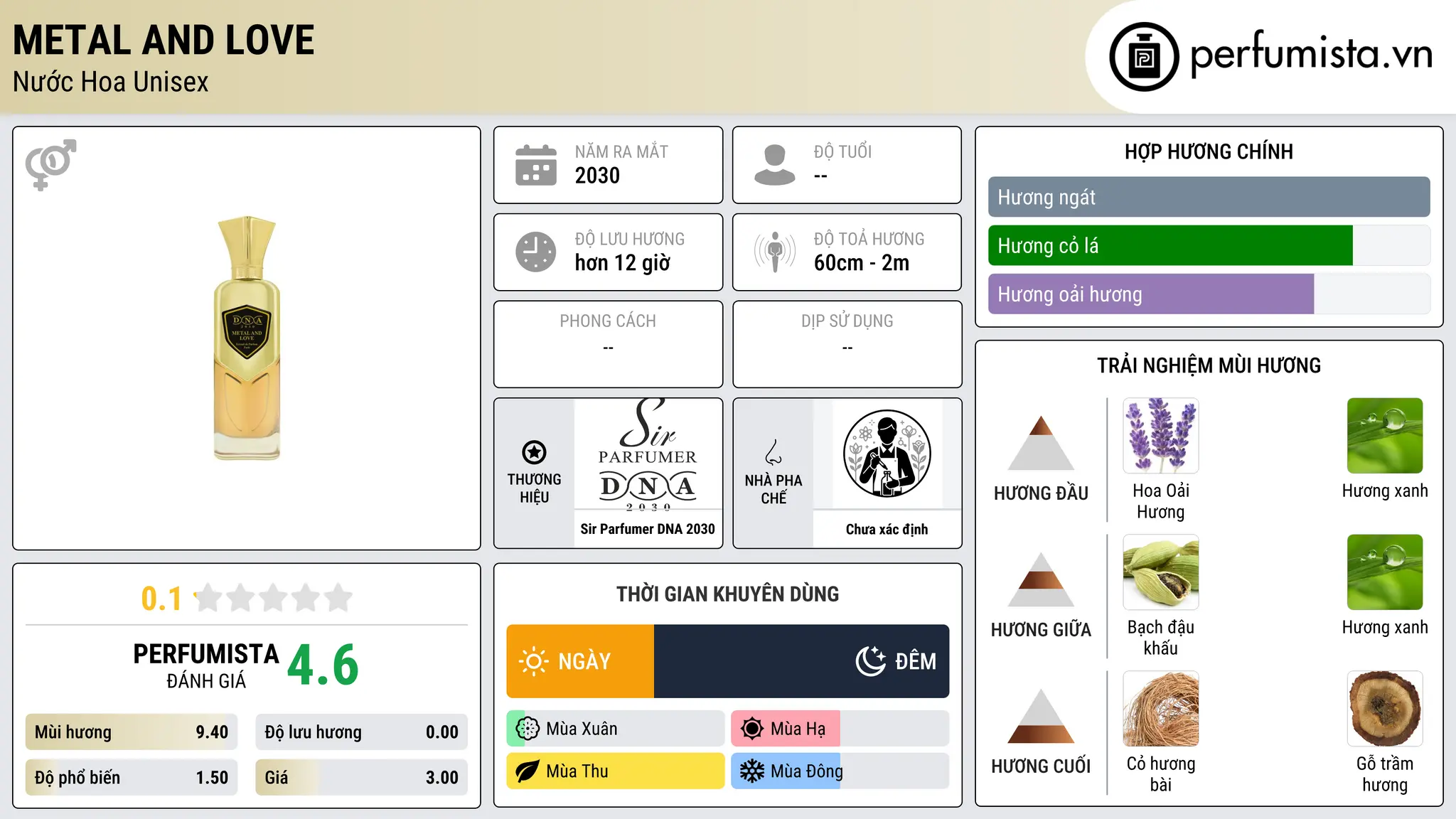
Task: Click the leaf icon for Mùa Thu
Action: (x=528, y=771)
